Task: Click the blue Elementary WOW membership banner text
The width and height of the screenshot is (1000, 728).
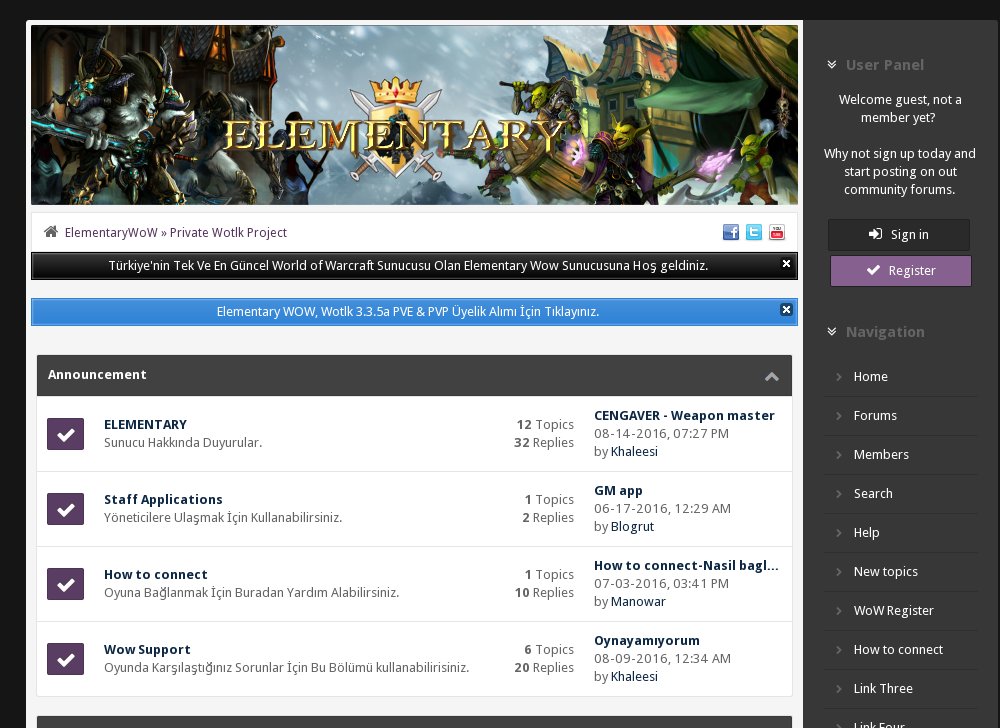Action: coord(408,312)
